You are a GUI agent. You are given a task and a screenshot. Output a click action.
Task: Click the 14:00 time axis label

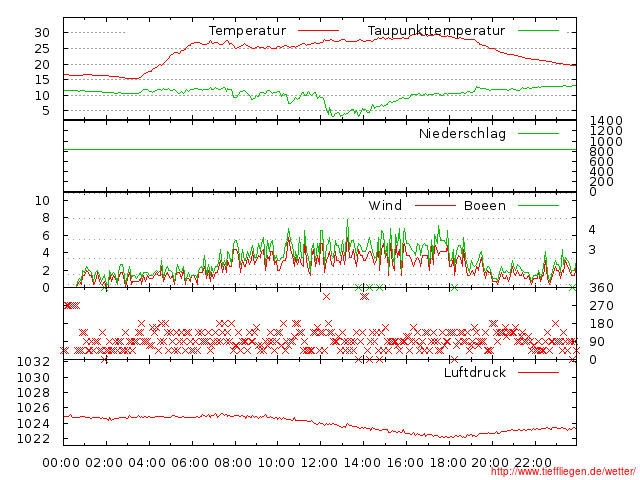(x=362, y=463)
